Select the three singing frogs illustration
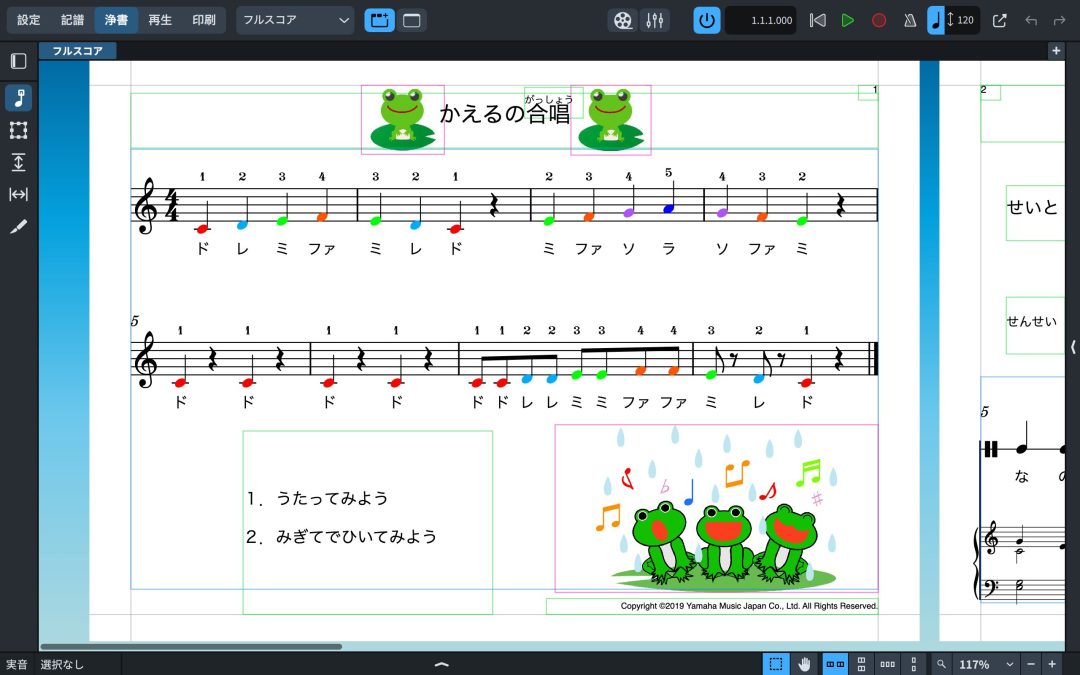 pos(716,508)
